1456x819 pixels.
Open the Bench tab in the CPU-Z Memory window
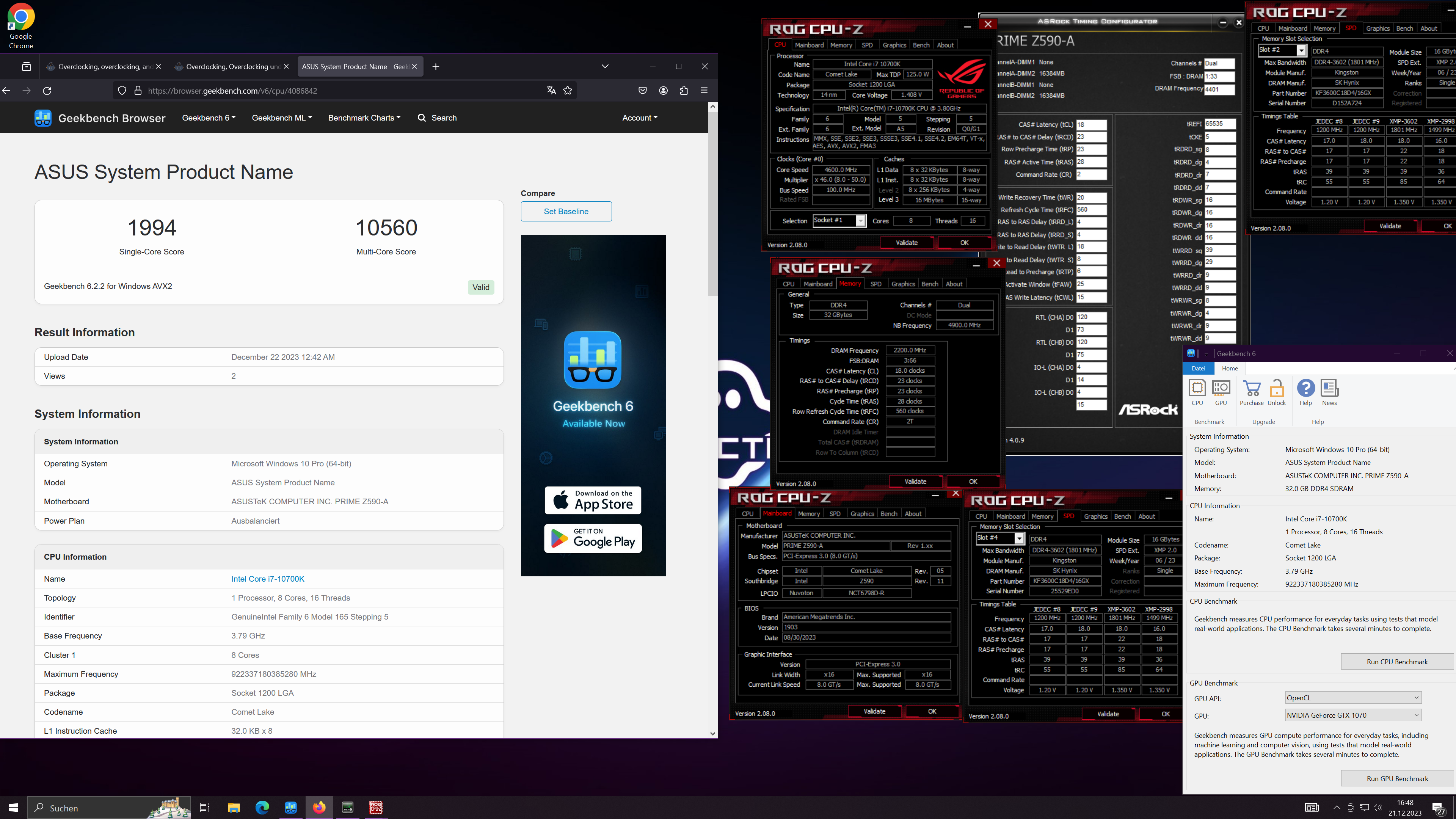tap(929, 284)
